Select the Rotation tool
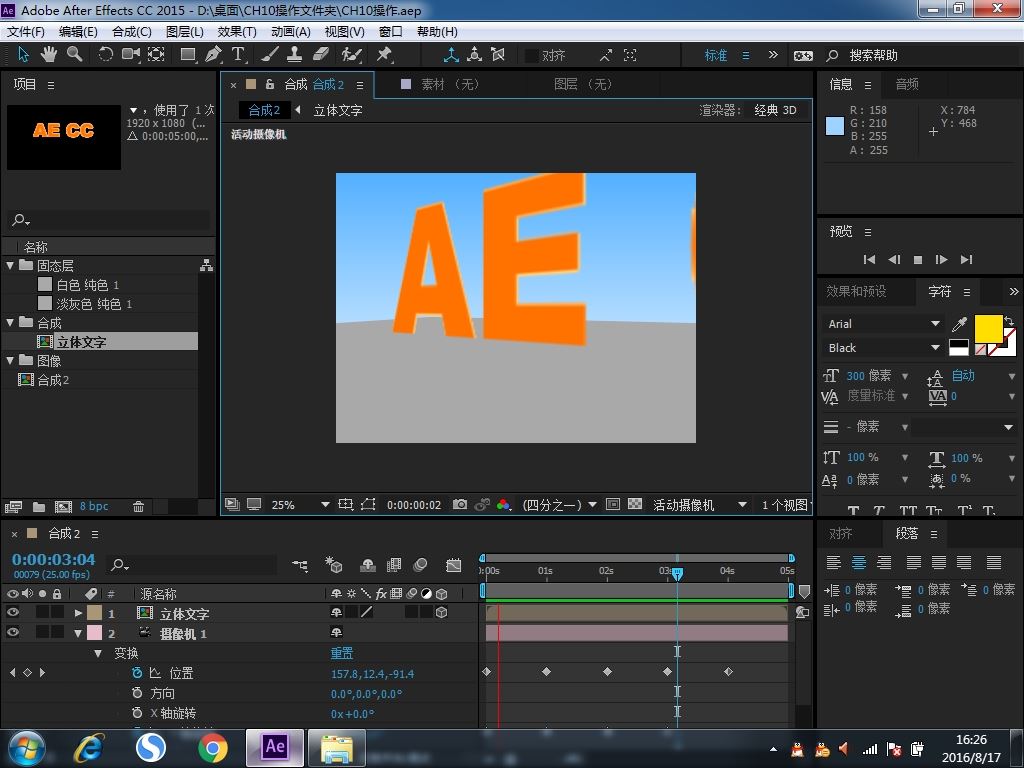Image resolution: width=1024 pixels, height=768 pixels. (105, 54)
